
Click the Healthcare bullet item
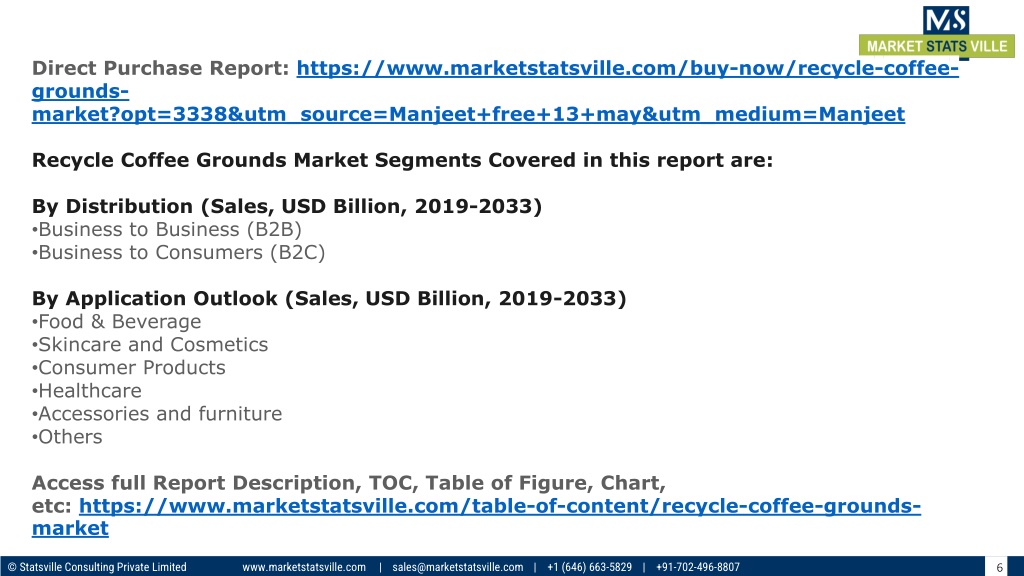coord(86,391)
